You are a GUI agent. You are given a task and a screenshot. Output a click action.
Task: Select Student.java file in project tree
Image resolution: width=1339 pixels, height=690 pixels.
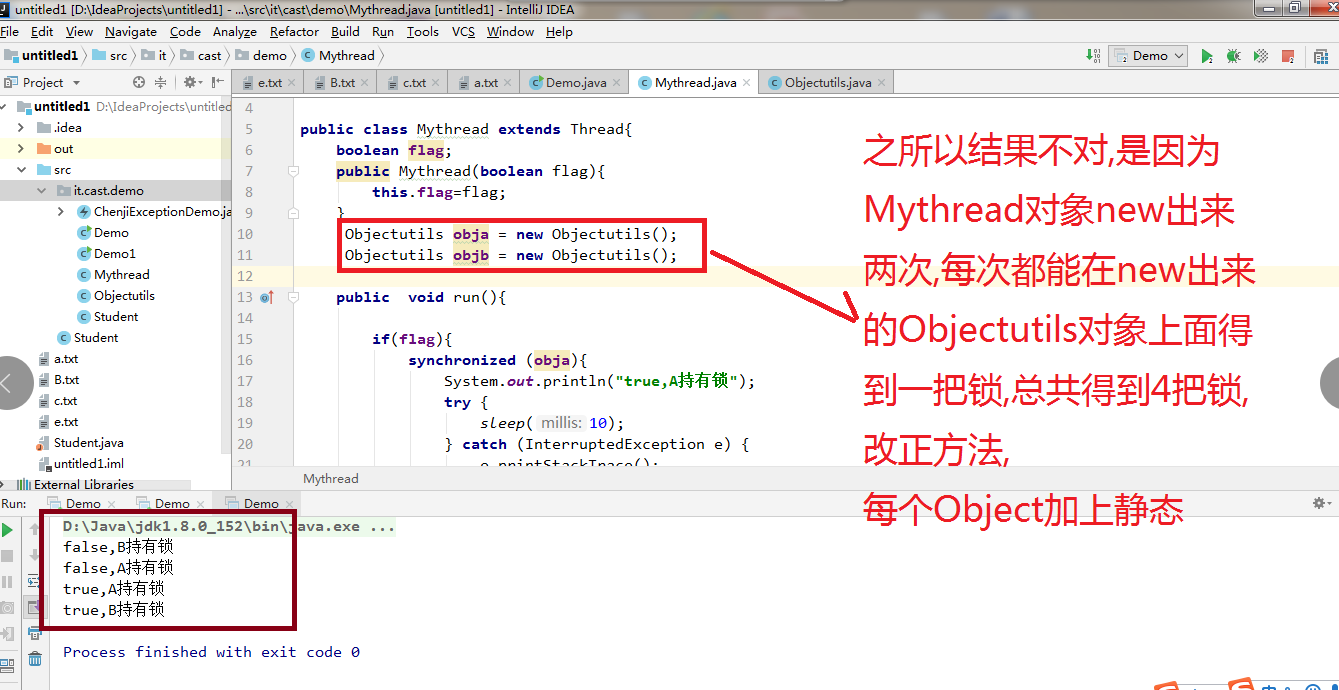88,442
